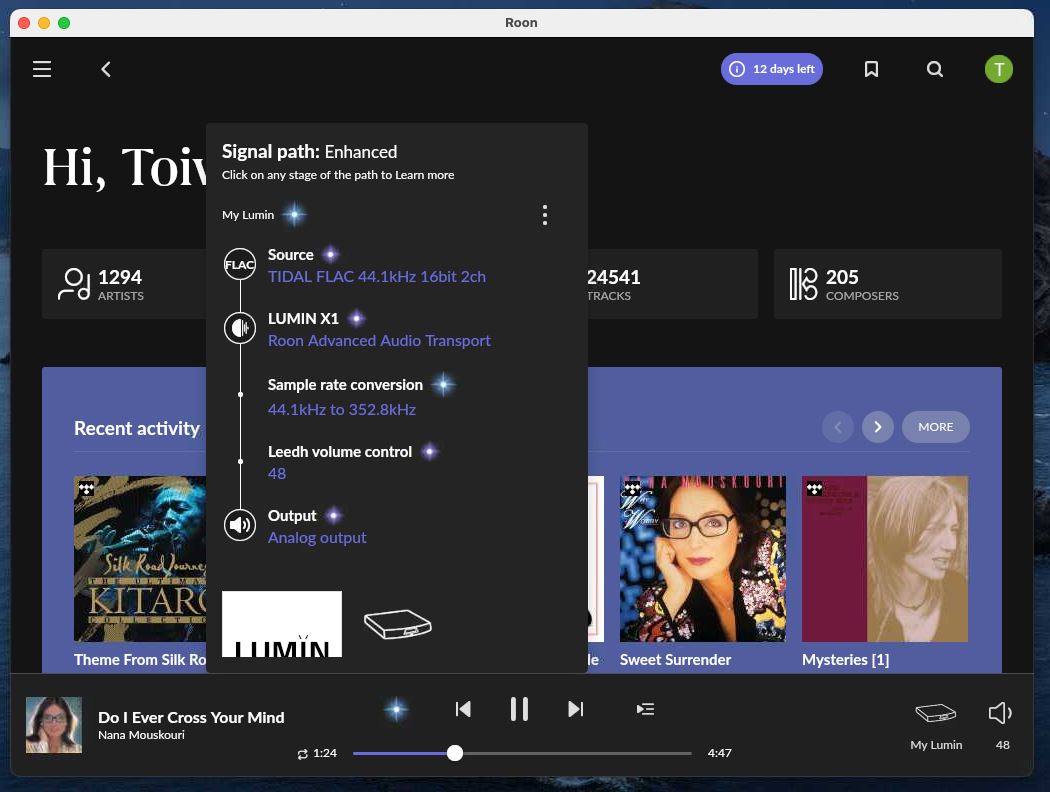Select the My Lumin zone icon

pyautogui.click(x=935, y=713)
